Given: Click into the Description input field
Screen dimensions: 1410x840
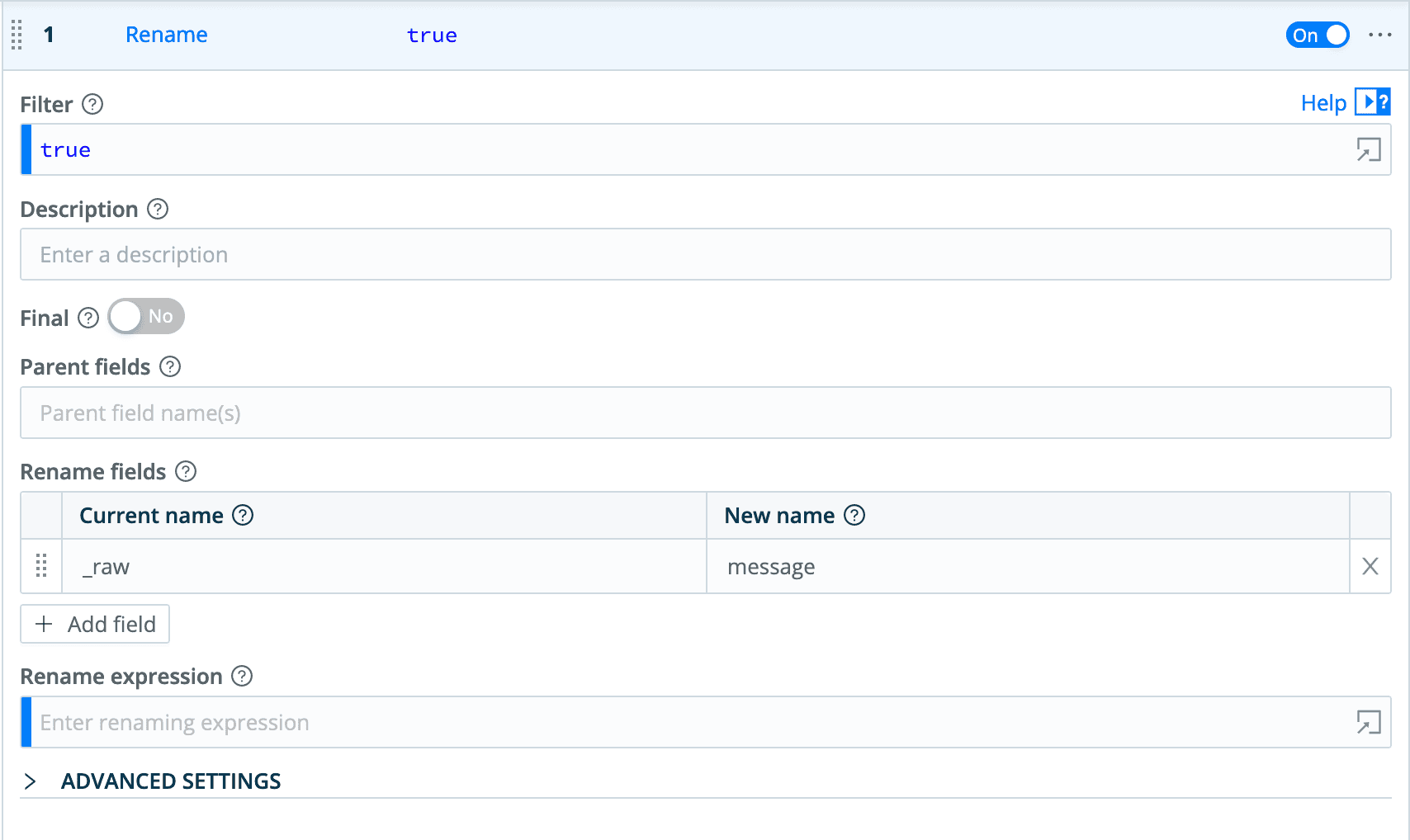Looking at the screenshot, I should pyautogui.click(x=705, y=255).
